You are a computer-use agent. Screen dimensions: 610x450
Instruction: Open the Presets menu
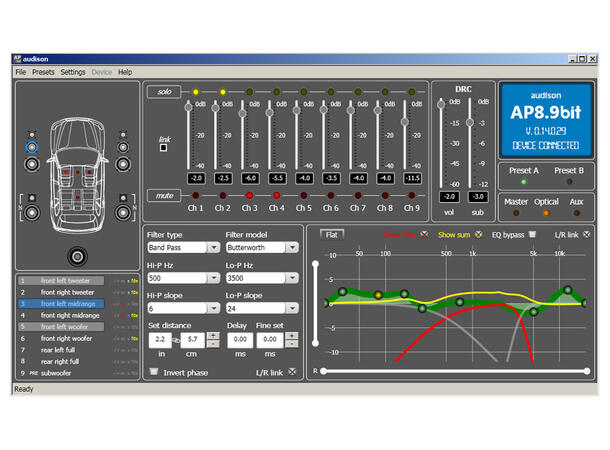click(x=43, y=72)
